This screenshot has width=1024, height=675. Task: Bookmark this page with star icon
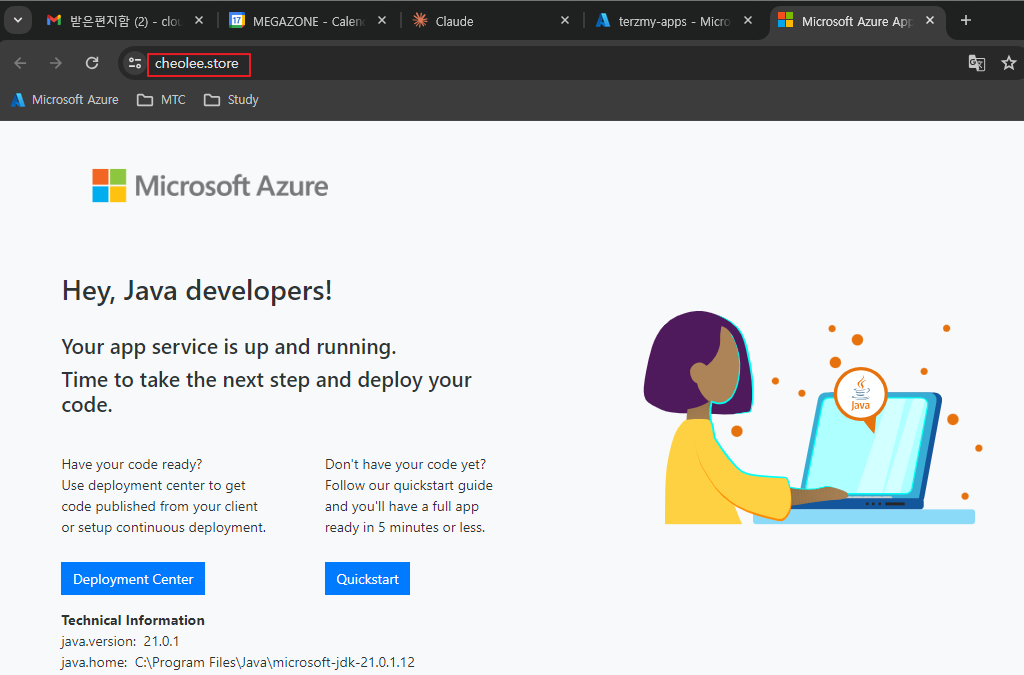tap(1008, 63)
